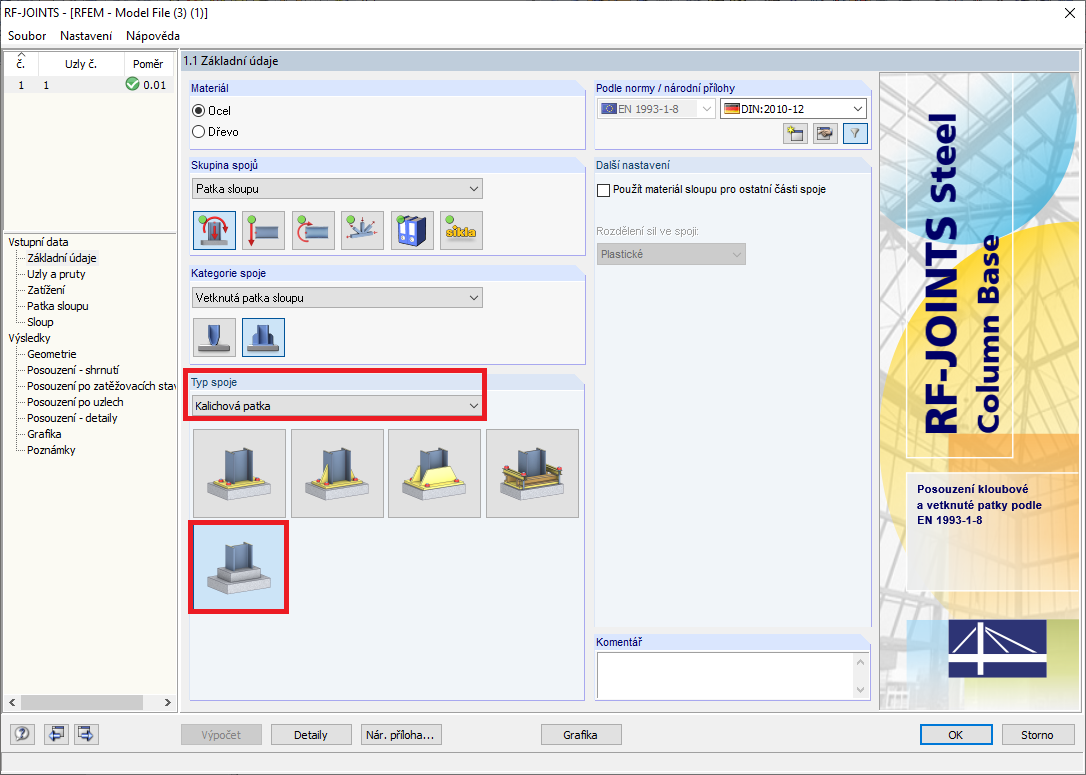Open the Skupina spojů Patka sloupu dropdown
This screenshot has width=1086, height=775.
(x=337, y=188)
